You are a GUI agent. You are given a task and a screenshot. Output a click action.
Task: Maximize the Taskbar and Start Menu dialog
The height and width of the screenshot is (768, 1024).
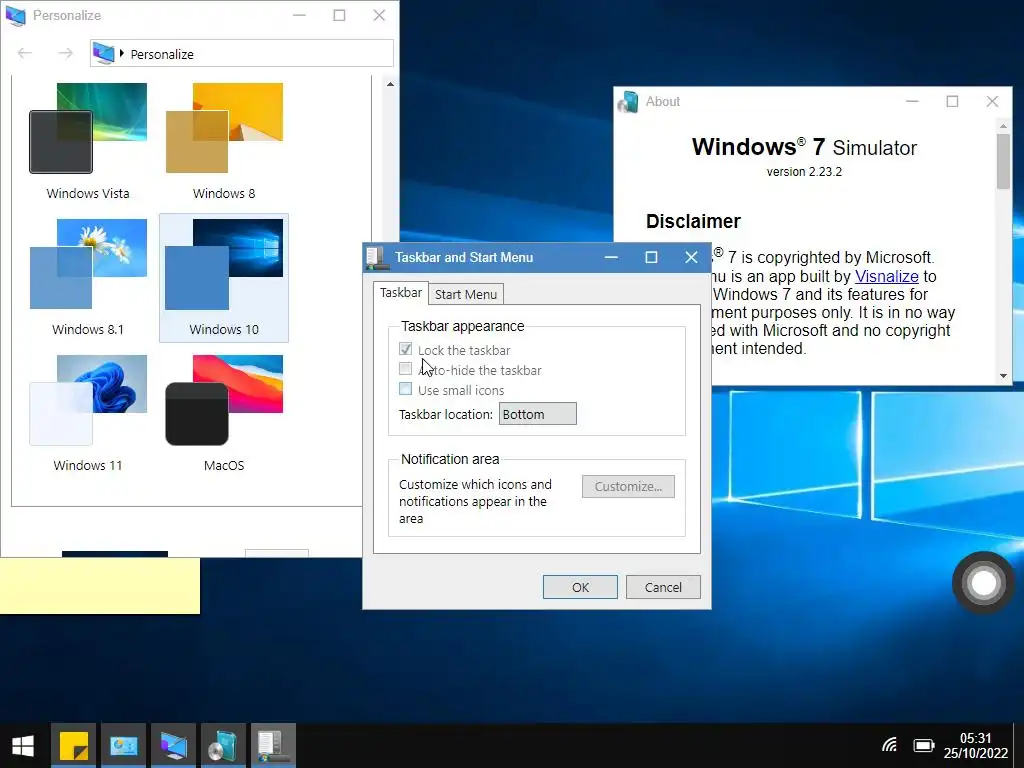651,257
